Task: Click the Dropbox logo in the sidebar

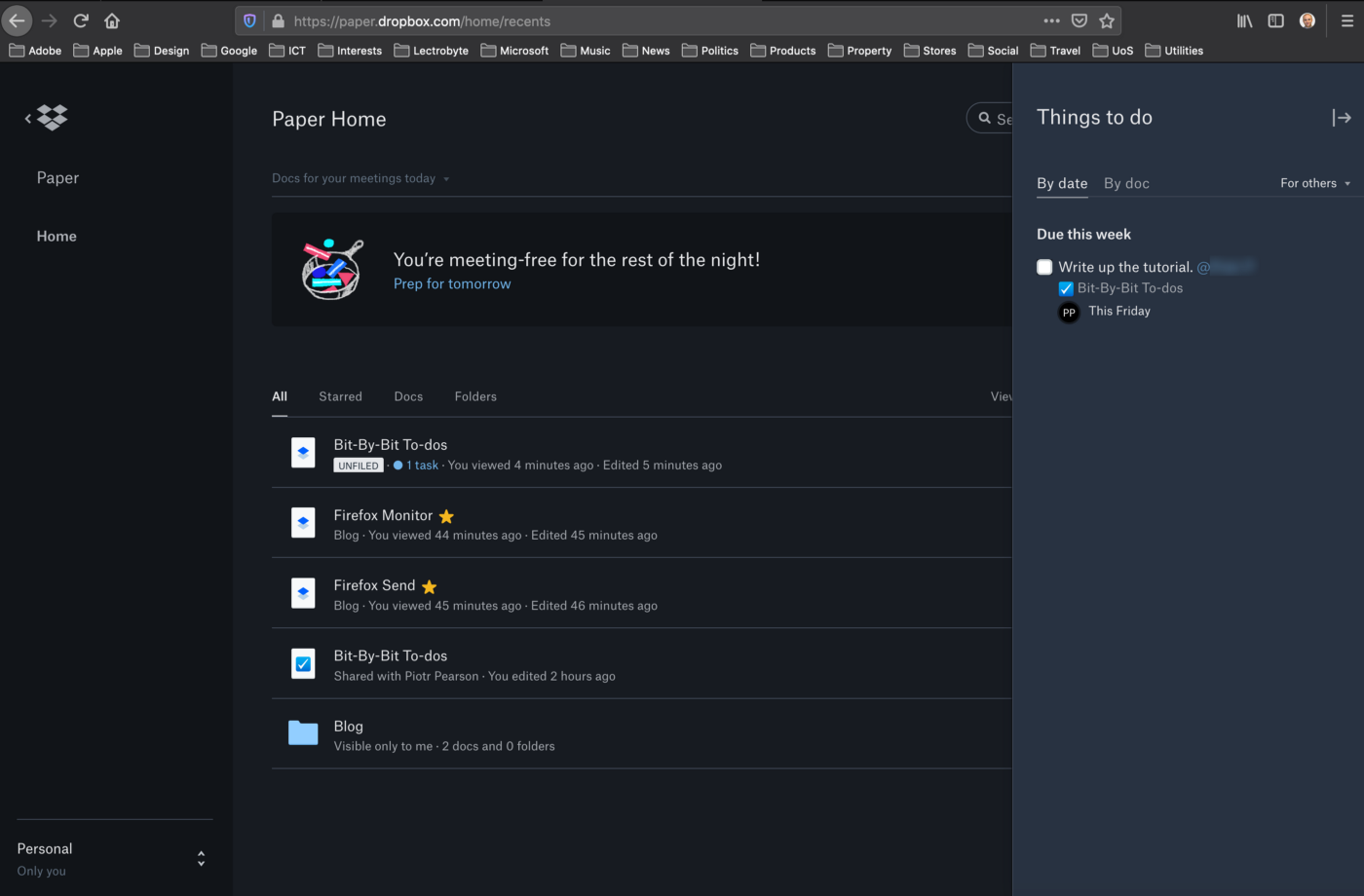Action: [x=51, y=117]
